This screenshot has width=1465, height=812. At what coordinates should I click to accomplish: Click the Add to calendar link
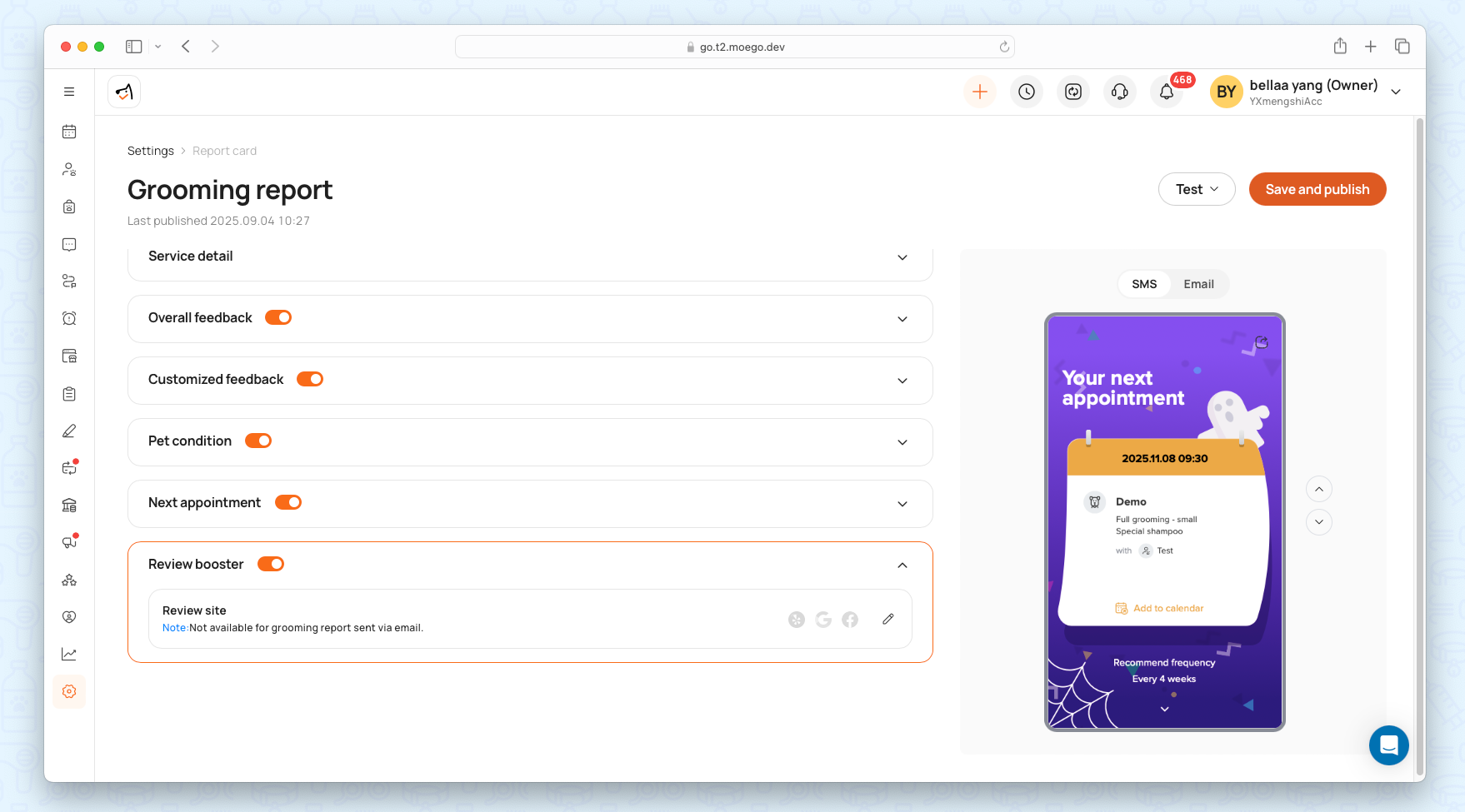[x=1160, y=608]
